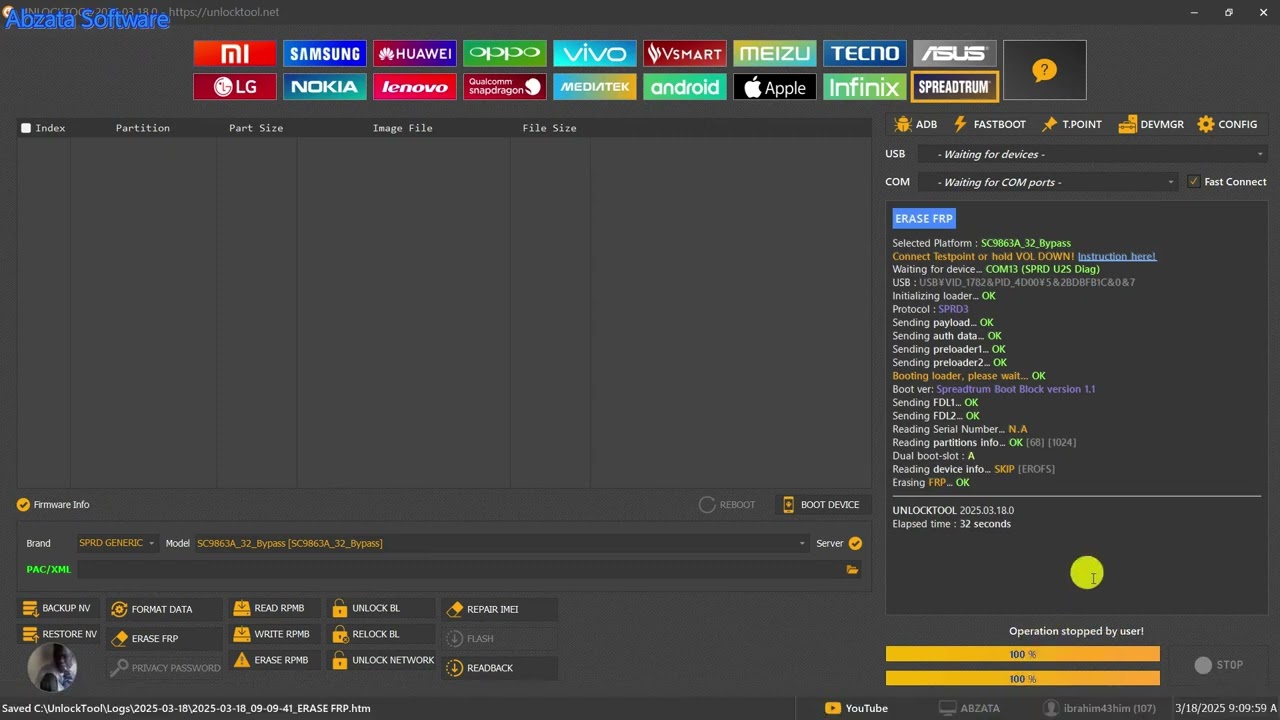Choose the Infinix brand tile
Viewport: 1280px width, 720px height.
pyautogui.click(x=865, y=87)
